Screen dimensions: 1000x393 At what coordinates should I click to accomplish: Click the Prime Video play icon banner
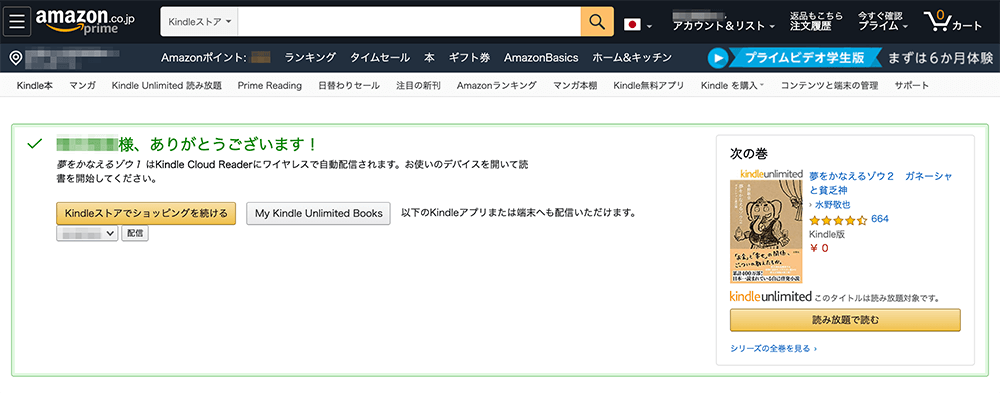tap(718, 58)
